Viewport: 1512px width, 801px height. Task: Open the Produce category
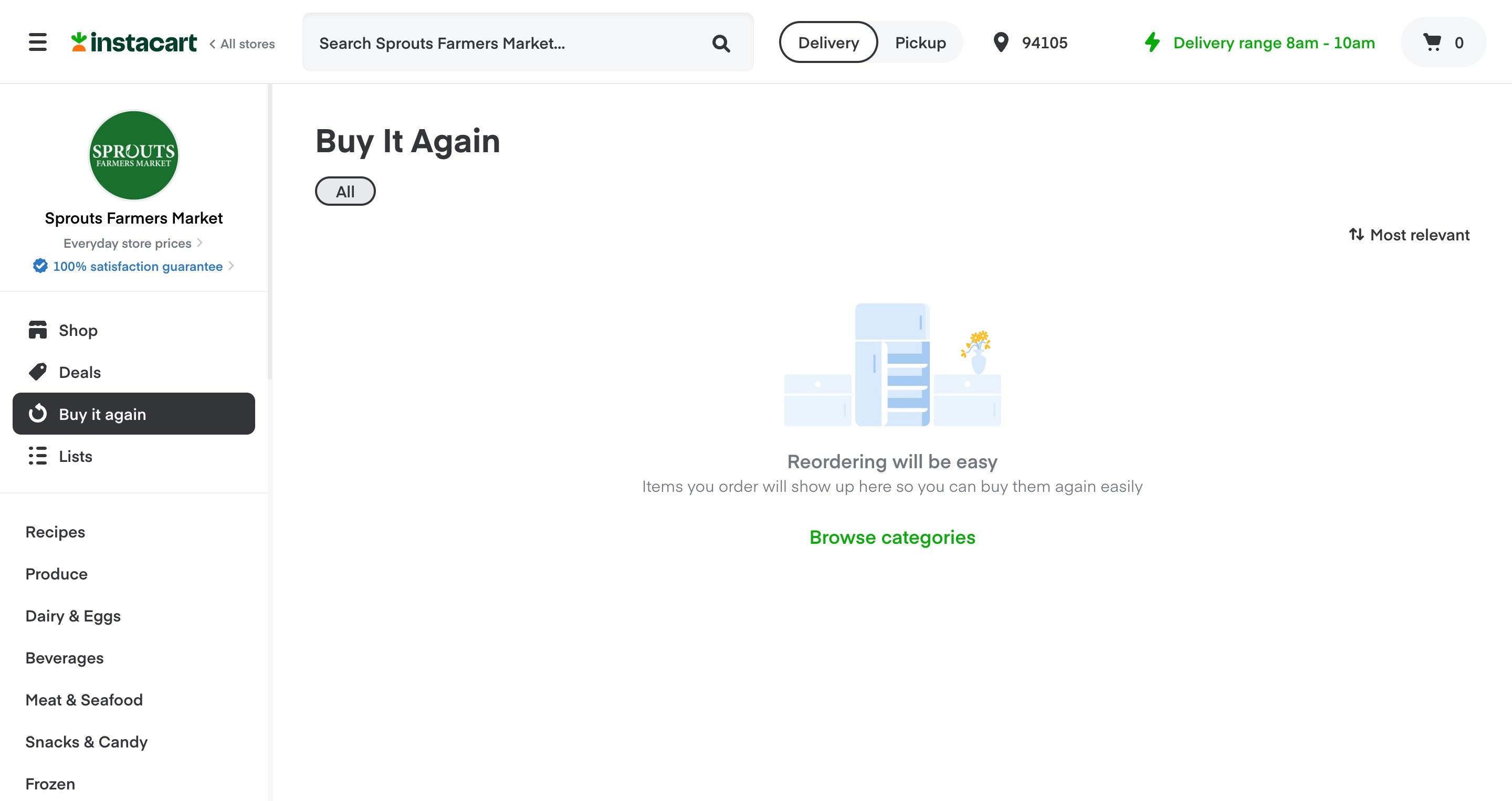point(56,574)
